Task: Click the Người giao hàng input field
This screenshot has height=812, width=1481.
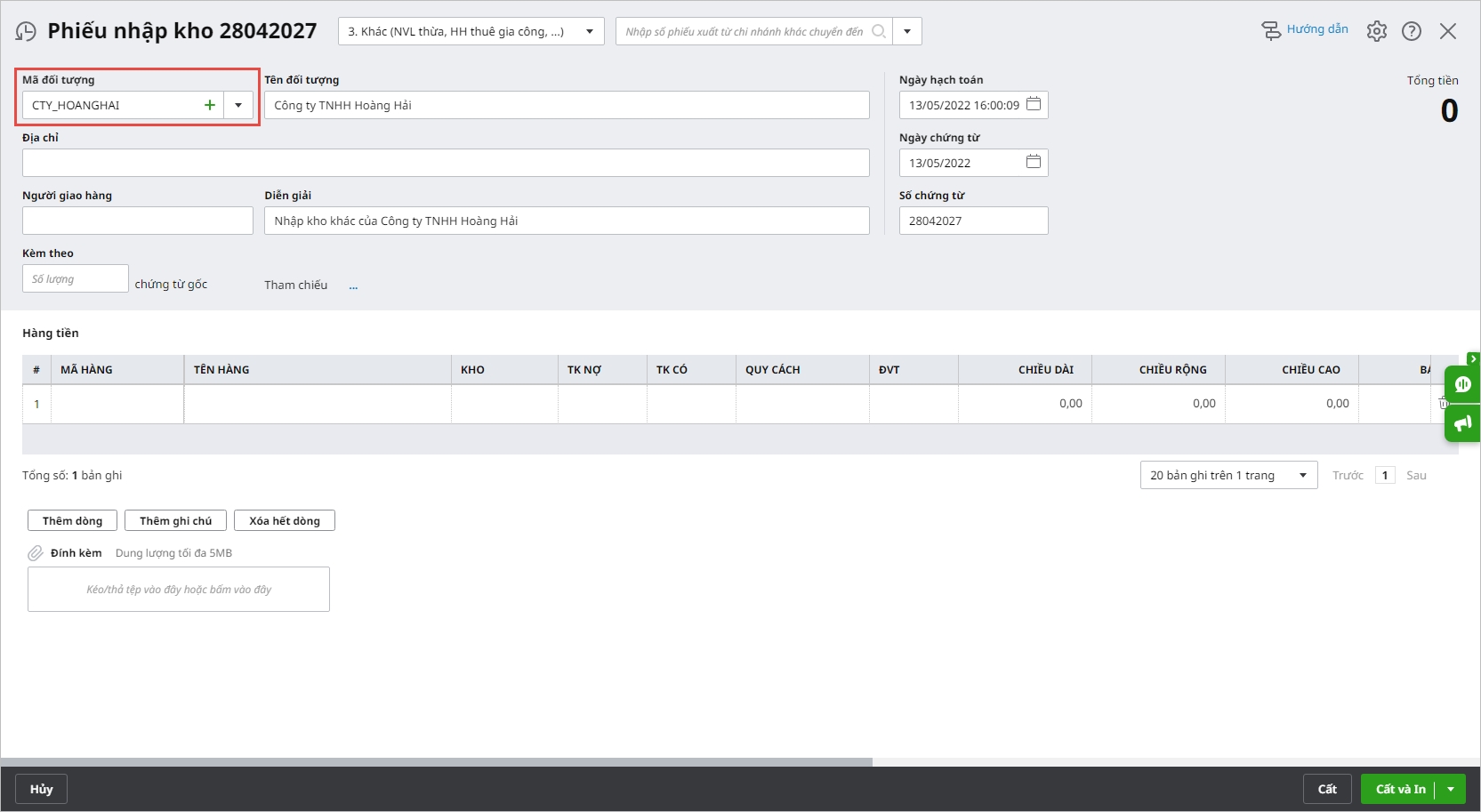Action: 138,221
